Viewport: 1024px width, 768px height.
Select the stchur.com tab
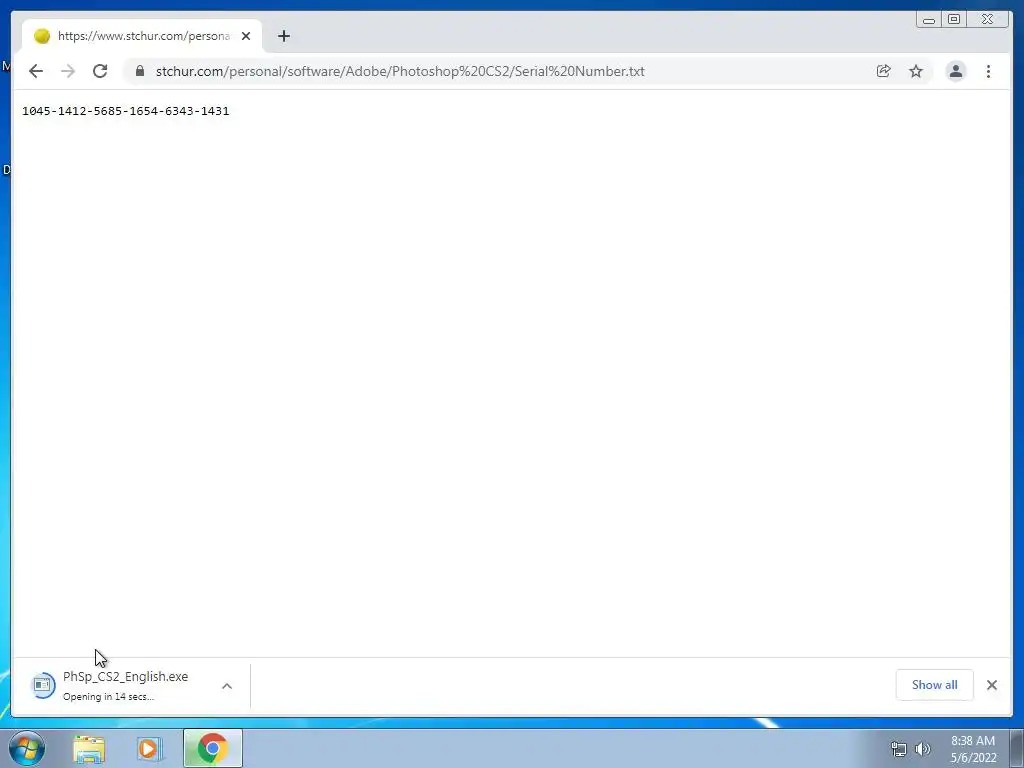(x=142, y=36)
